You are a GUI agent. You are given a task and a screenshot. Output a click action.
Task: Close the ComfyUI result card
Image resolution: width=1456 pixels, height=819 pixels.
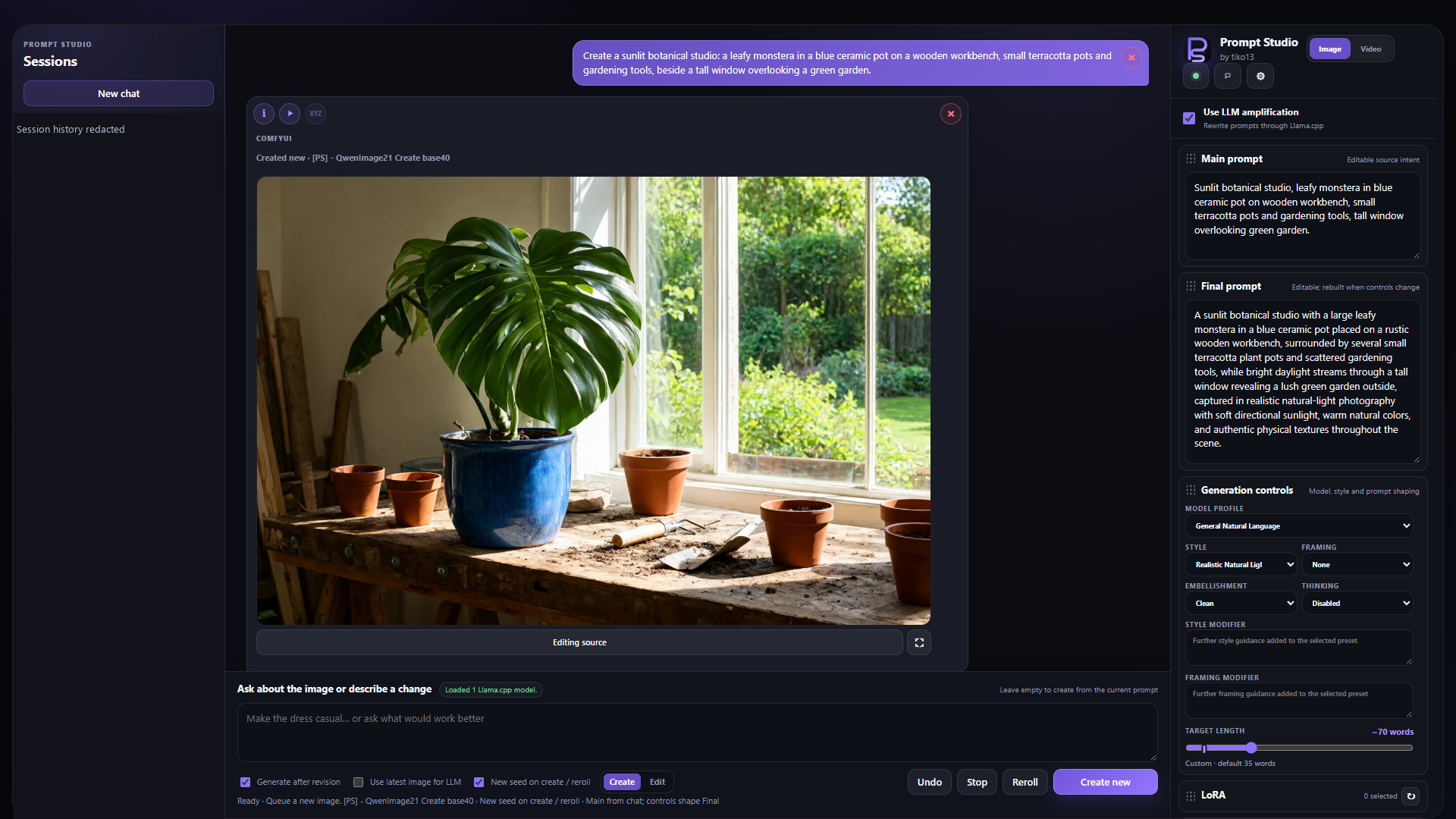pyautogui.click(x=951, y=114)
